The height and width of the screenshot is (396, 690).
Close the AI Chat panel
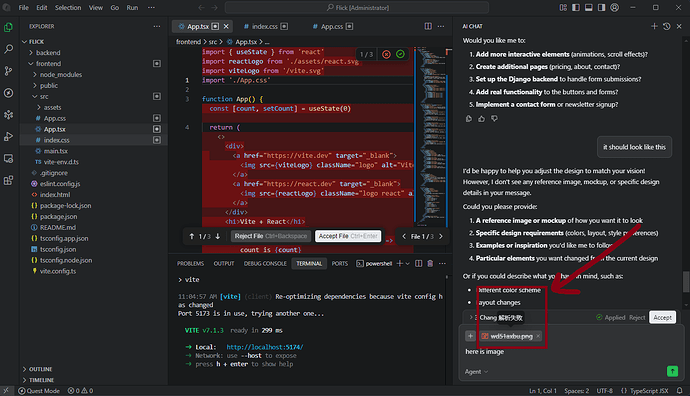tap(679, 26)
